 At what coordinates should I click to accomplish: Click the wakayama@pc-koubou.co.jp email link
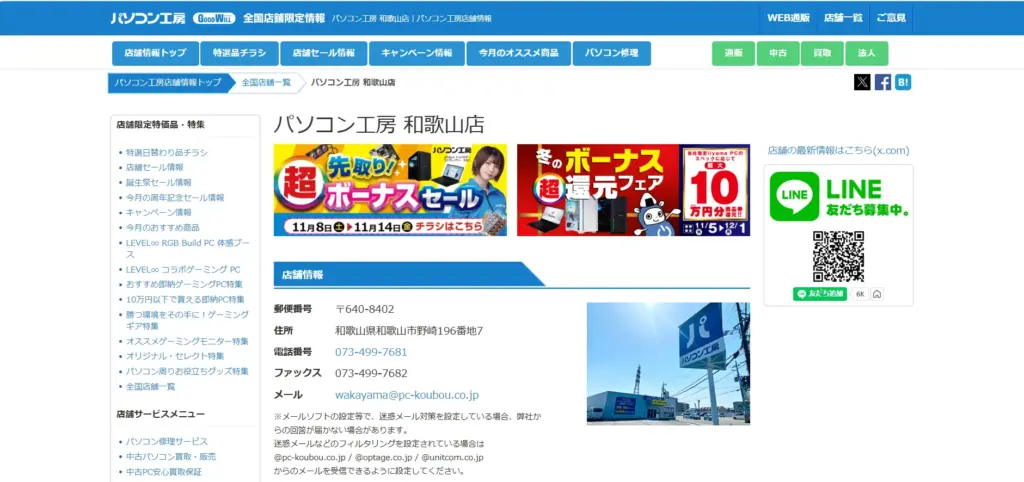pos(407,395)
